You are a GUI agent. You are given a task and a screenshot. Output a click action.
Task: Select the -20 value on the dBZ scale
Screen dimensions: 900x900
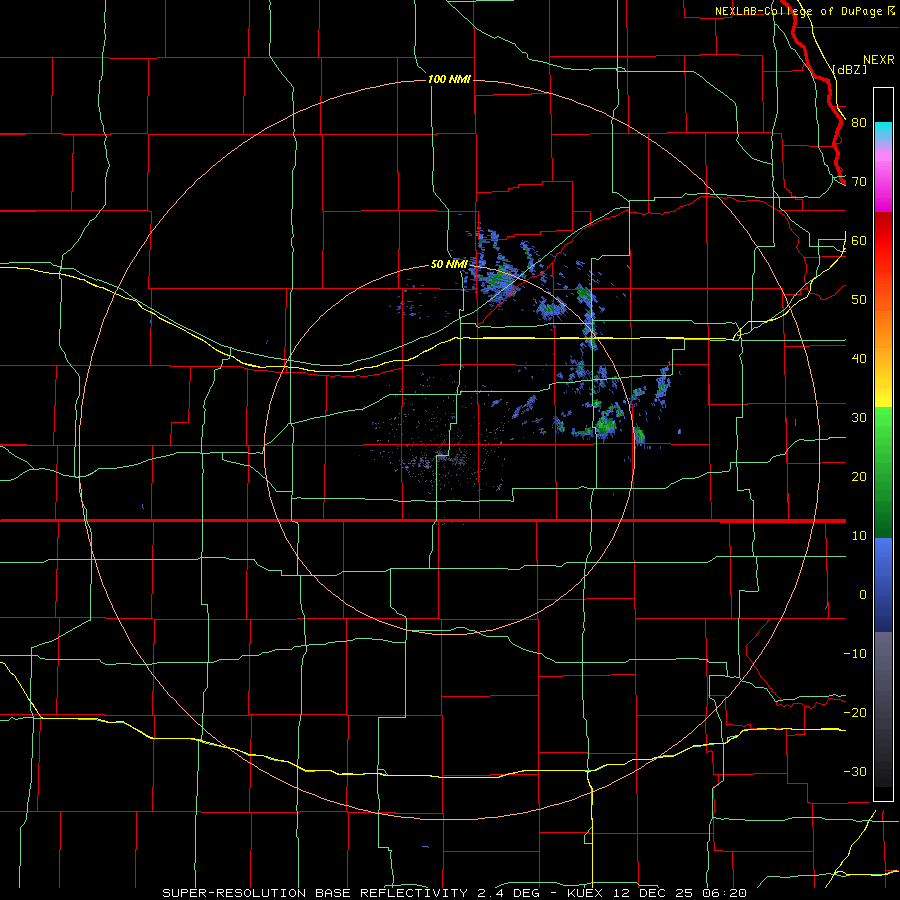pyautogui.click(x=855, y=712)
